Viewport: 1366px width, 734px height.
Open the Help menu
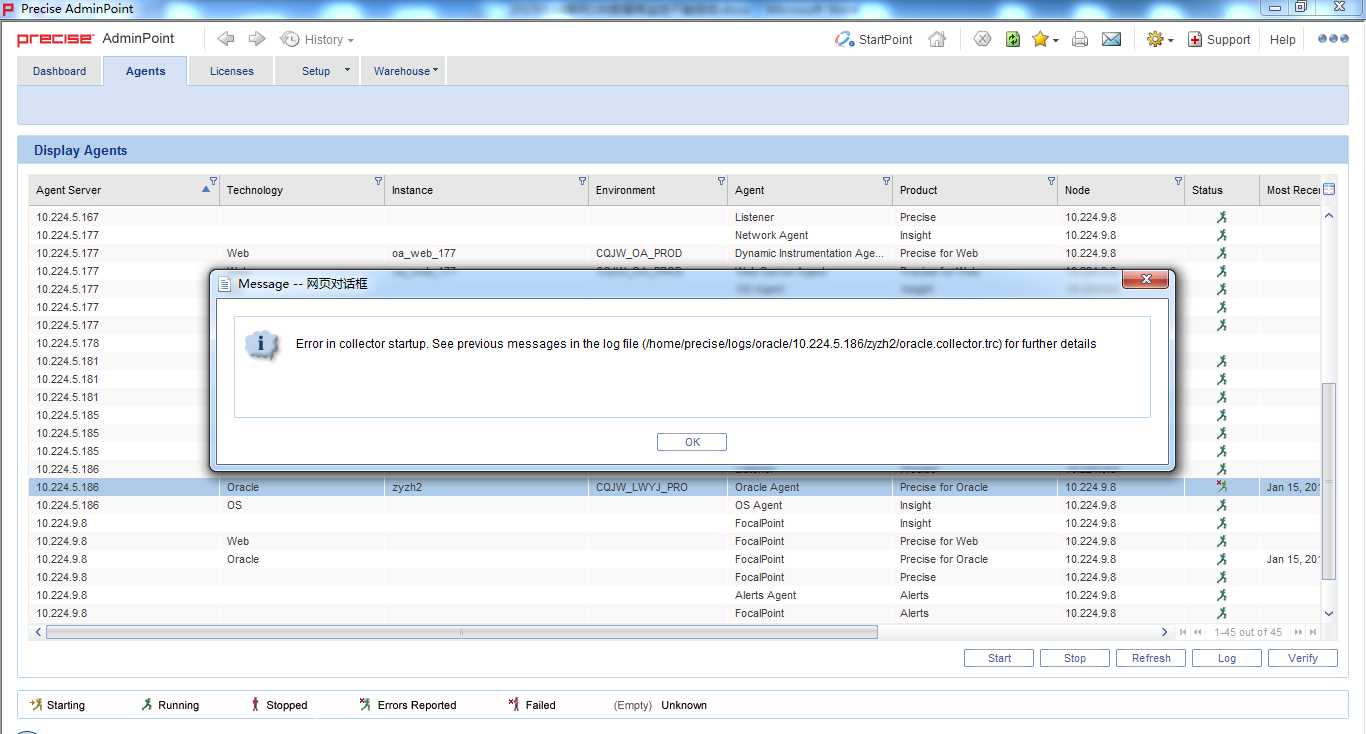(1283, 39)
